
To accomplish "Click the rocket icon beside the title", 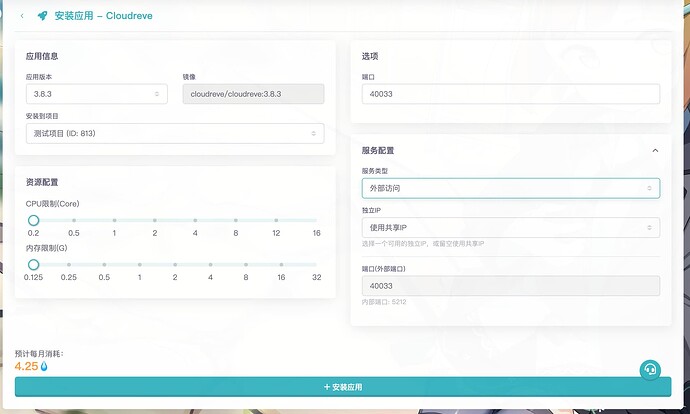I will pyautogui.click(x=42, y=16).
